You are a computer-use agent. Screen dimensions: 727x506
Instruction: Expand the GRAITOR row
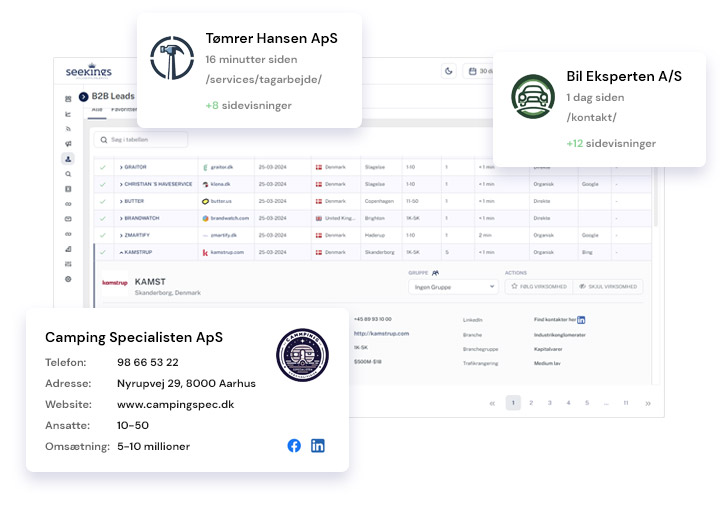click(121, 167)
